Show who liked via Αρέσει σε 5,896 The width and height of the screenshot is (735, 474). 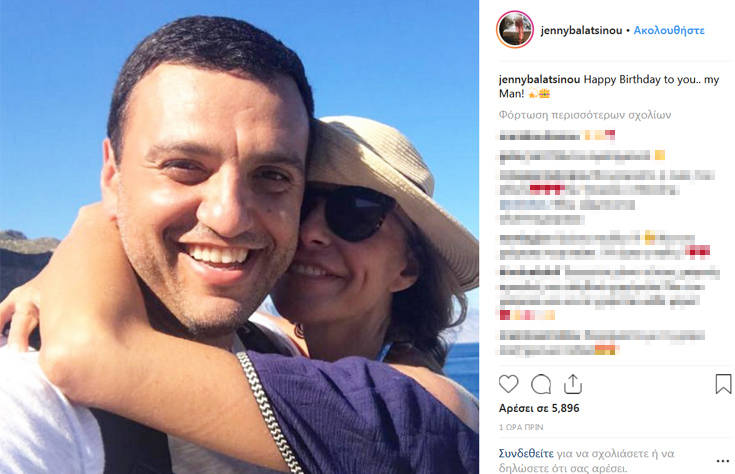539,408
